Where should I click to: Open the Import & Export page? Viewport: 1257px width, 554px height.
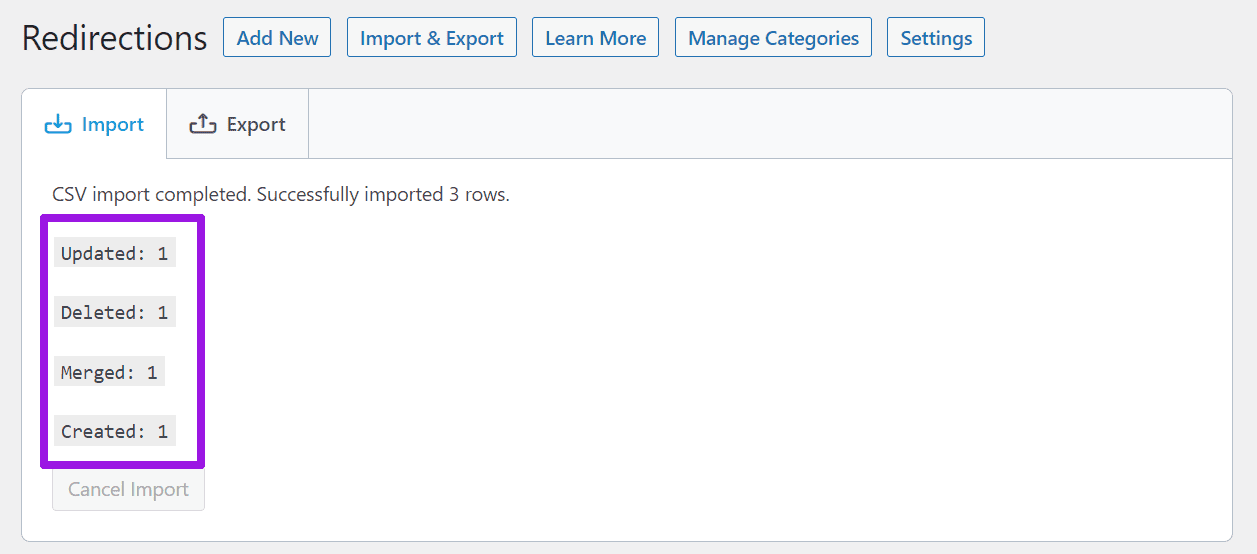tap(432, 38)
